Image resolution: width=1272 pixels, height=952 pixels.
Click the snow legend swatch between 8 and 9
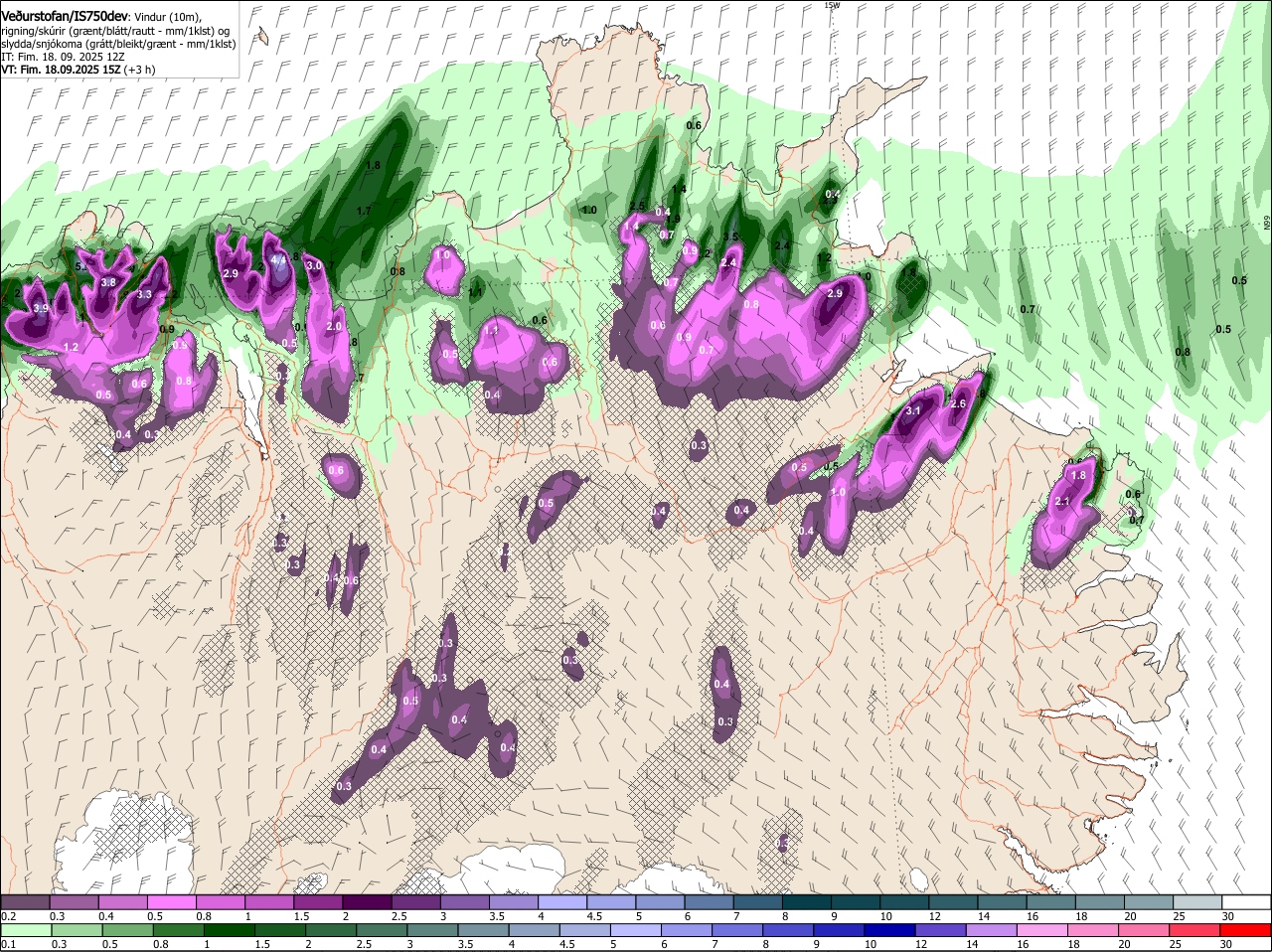[x=807, y=901]
